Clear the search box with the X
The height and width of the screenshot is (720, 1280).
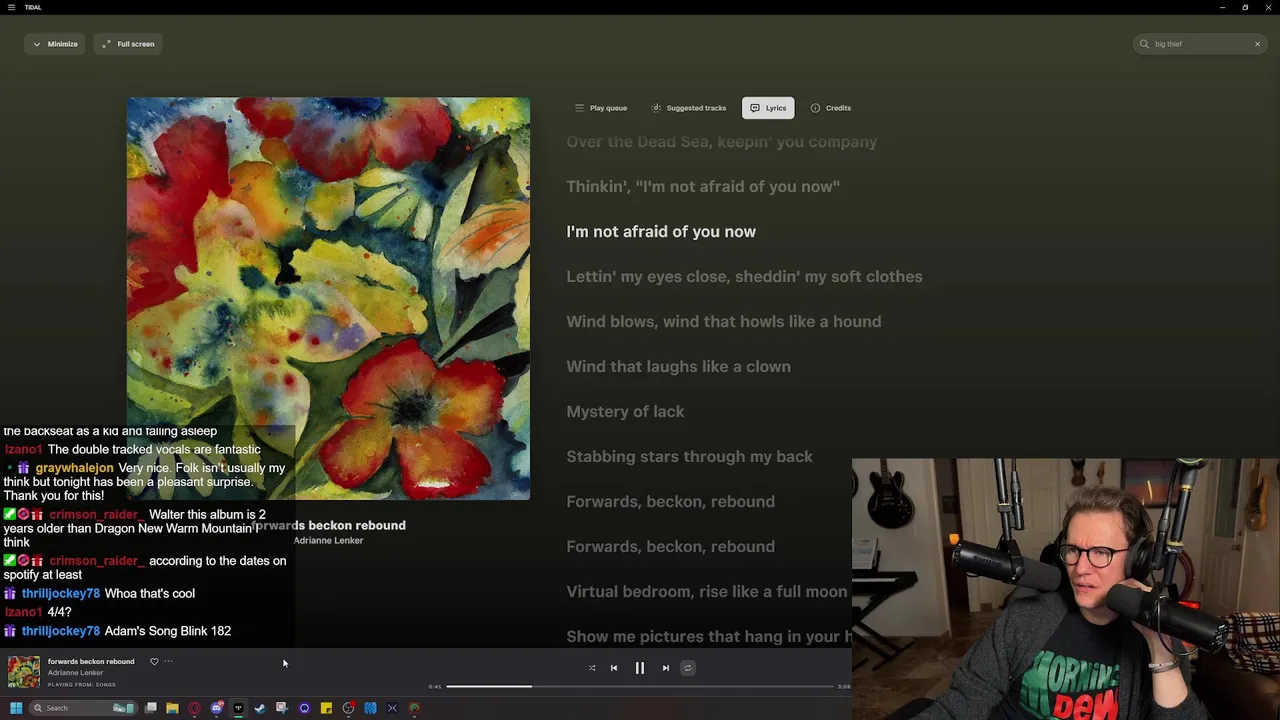[x=1257, y=44]
